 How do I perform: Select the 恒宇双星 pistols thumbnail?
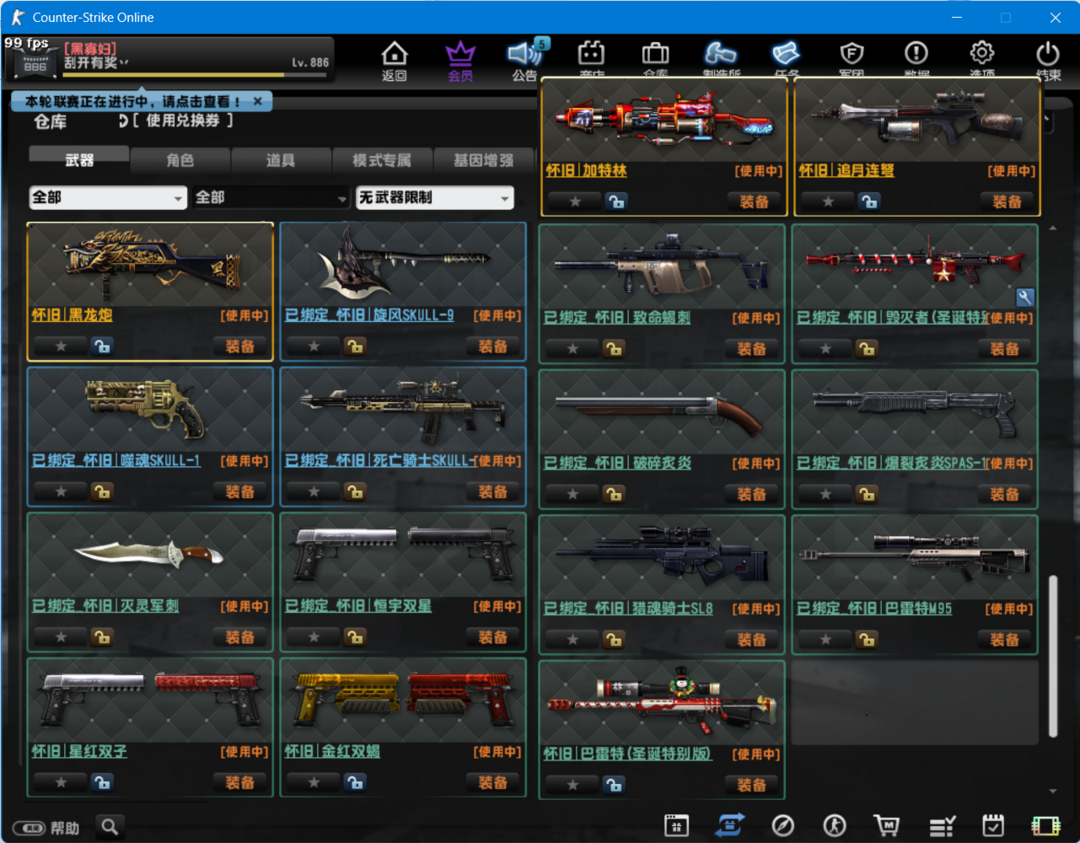(x=403, y=555)
